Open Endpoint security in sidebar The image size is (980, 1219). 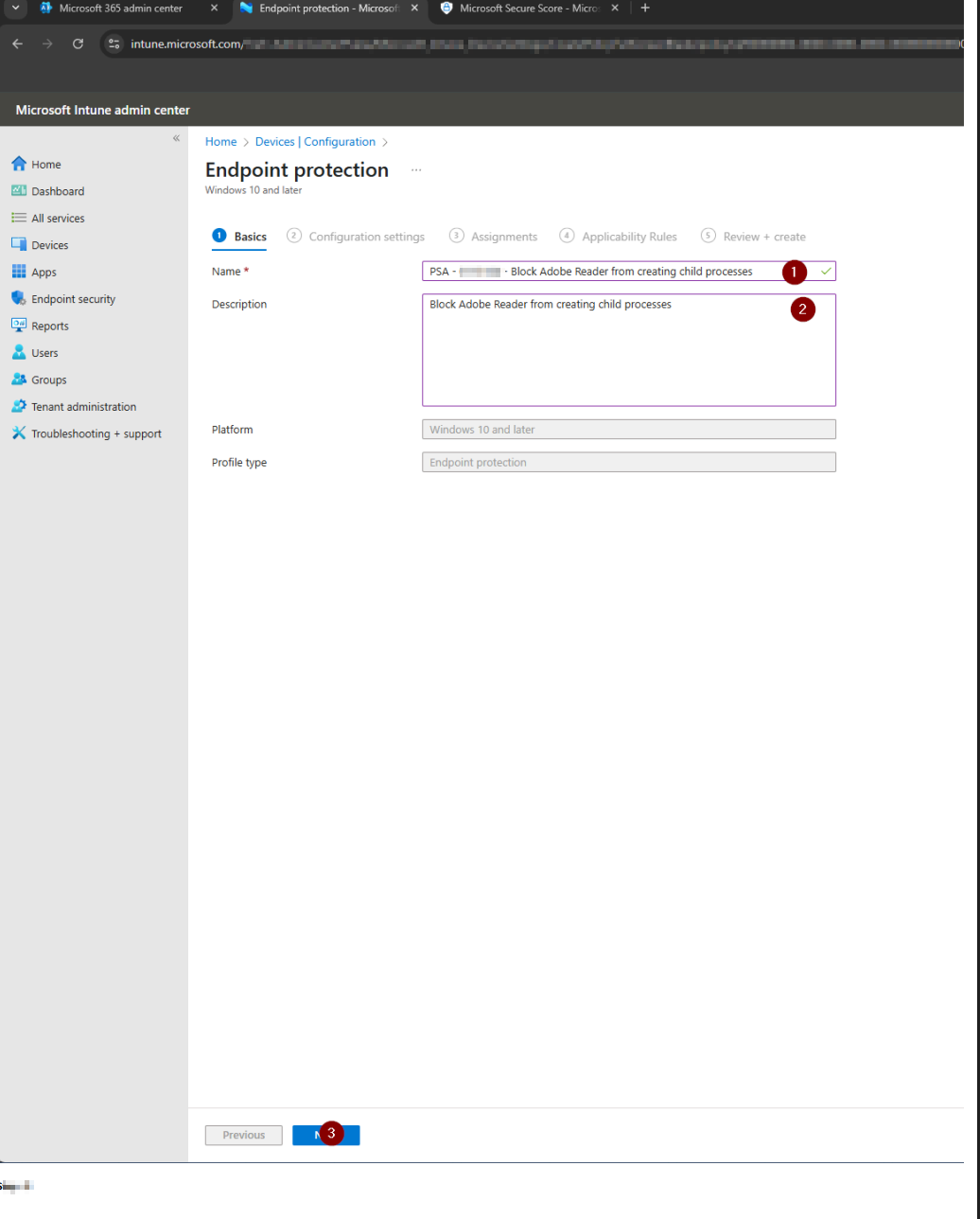(x=62, y=299)
